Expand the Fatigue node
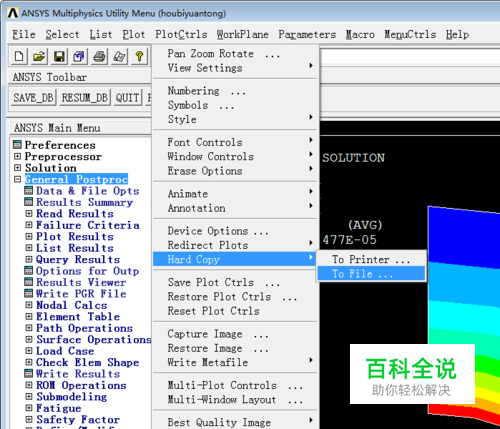The image size is (500, 429). coord(29,408)
